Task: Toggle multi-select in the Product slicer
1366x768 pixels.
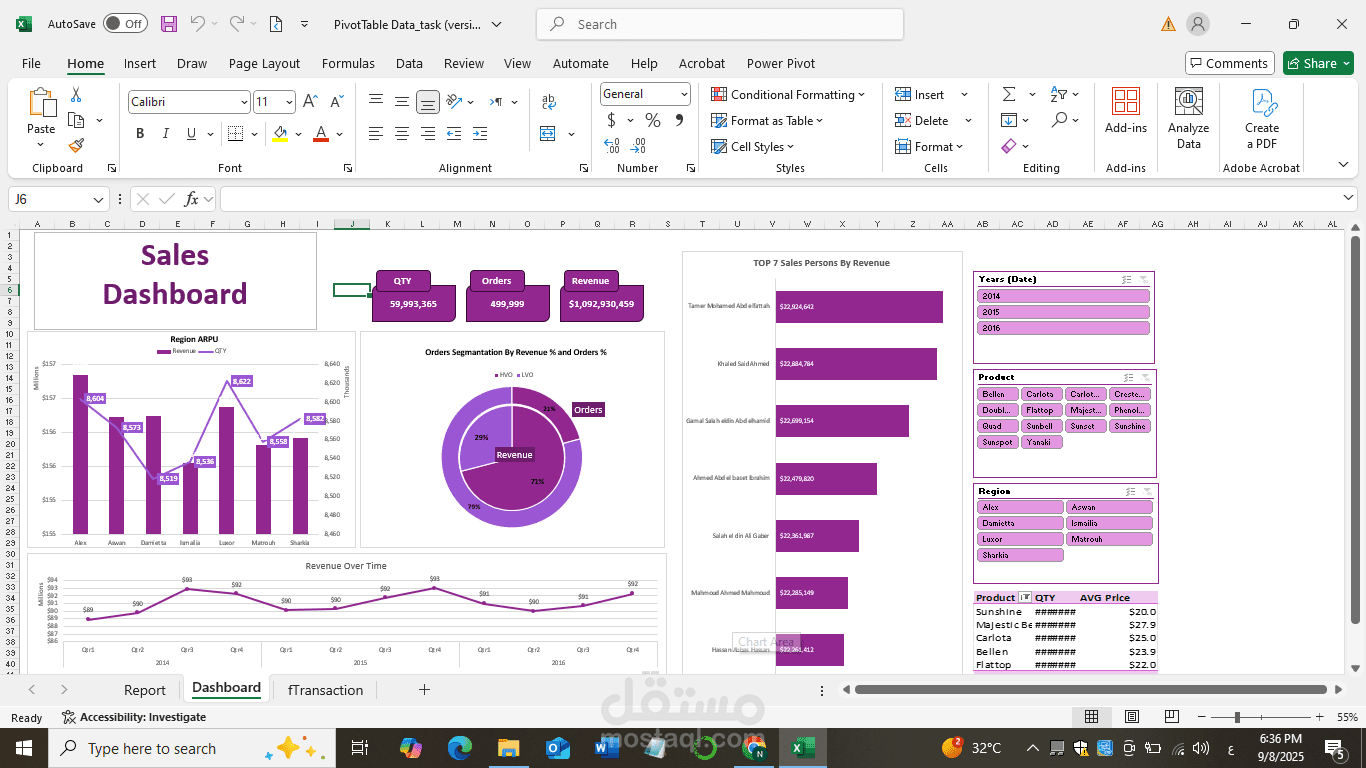Action: point(1127,377)
